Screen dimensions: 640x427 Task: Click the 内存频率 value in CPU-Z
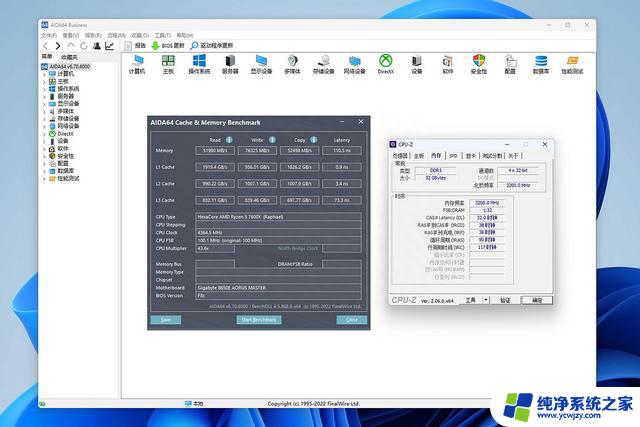pyautogui.click(x=487, y=203)
